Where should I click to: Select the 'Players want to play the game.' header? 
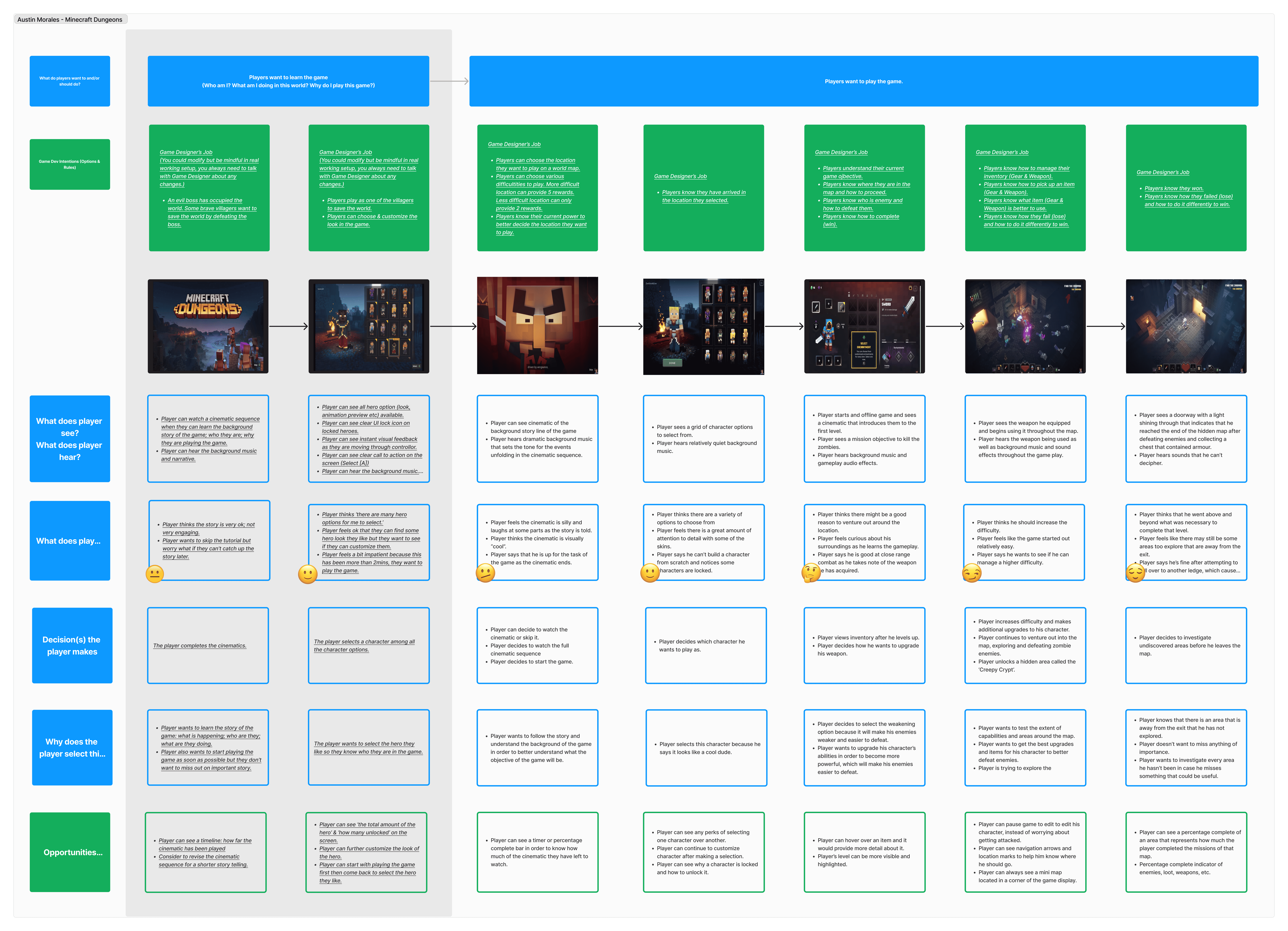tap(864, 81)
